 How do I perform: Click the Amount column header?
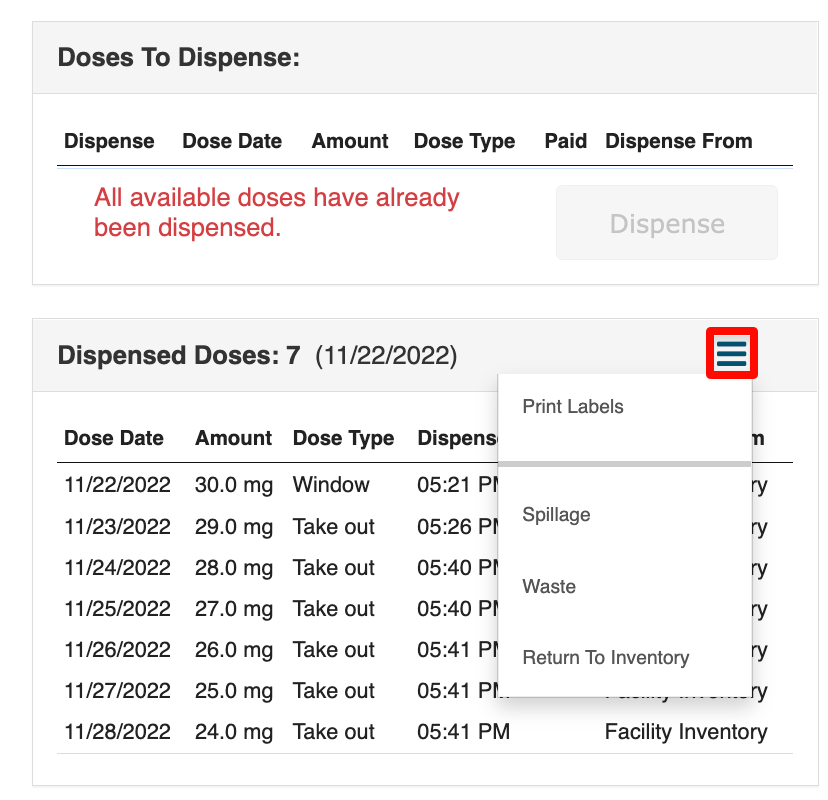[233, 438]
